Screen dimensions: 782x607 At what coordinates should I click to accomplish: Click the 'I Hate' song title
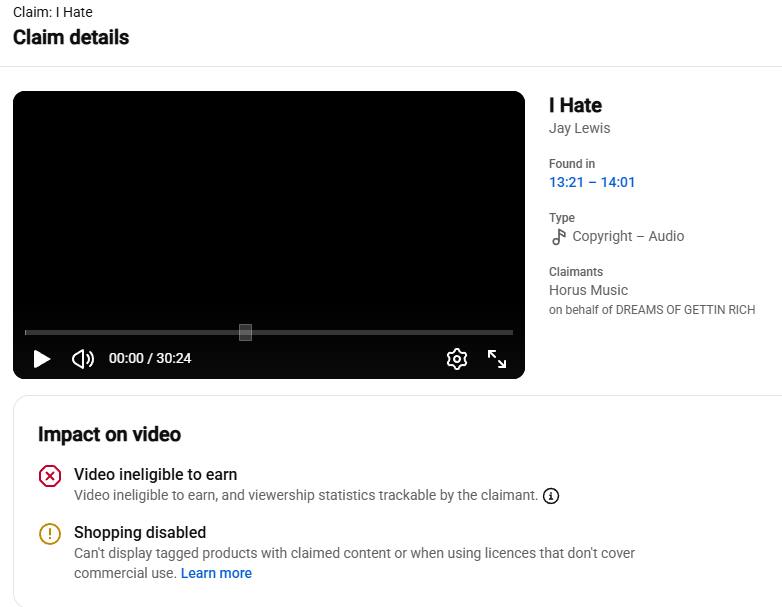(x=576, y=106)
